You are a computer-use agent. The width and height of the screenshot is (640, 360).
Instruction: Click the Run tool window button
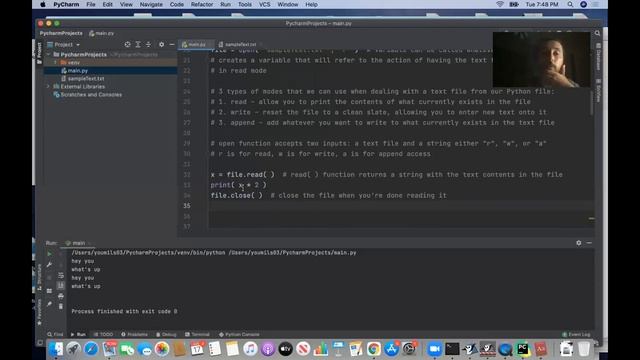point(78,334)
